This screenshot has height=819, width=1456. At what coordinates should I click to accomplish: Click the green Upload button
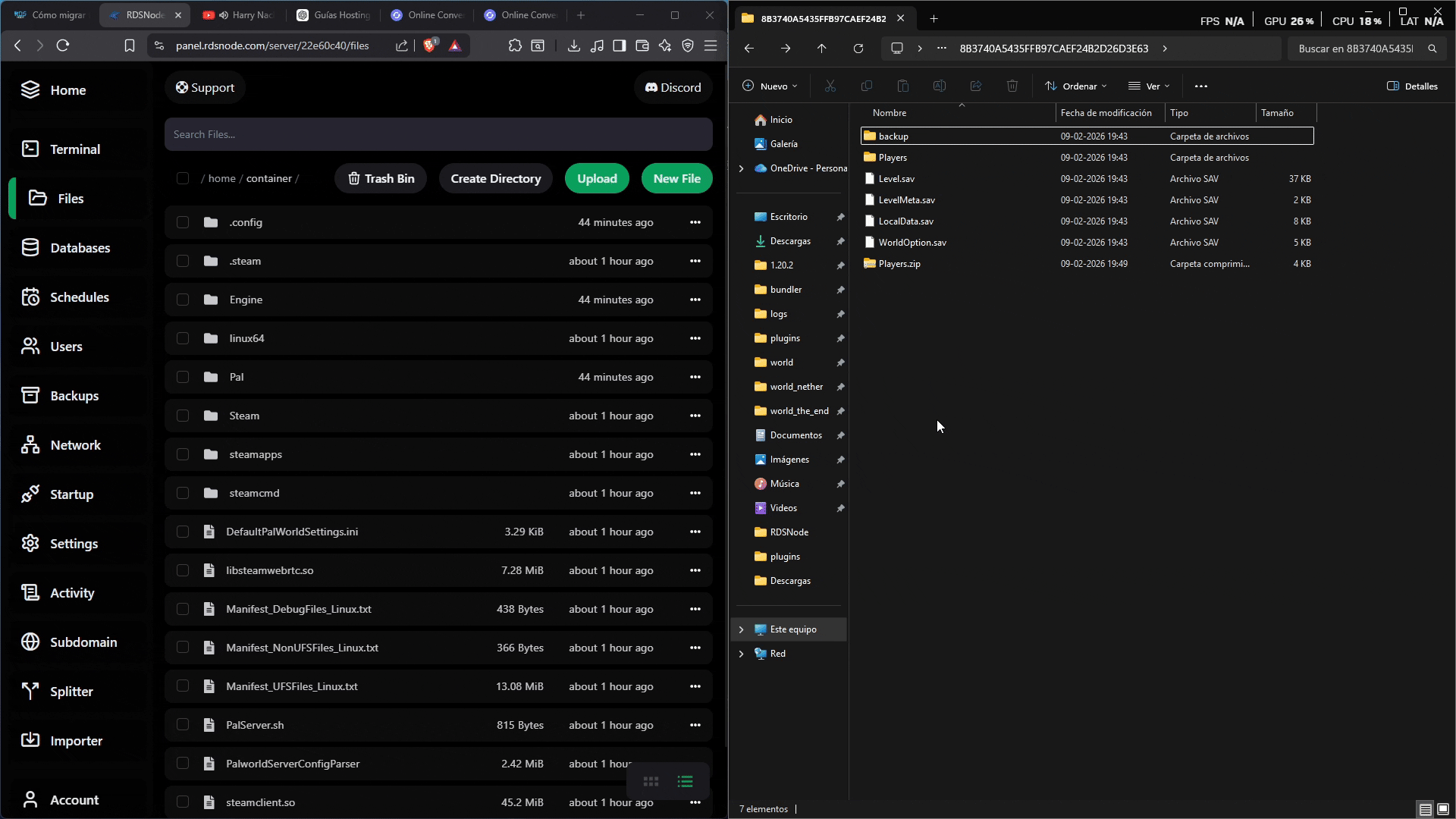coord(597,178)
